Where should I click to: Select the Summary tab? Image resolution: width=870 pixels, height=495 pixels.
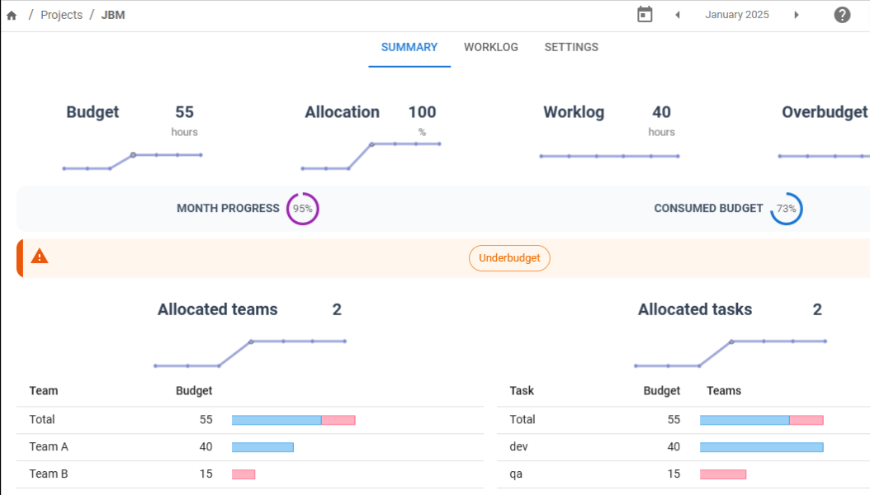[409, 47]
